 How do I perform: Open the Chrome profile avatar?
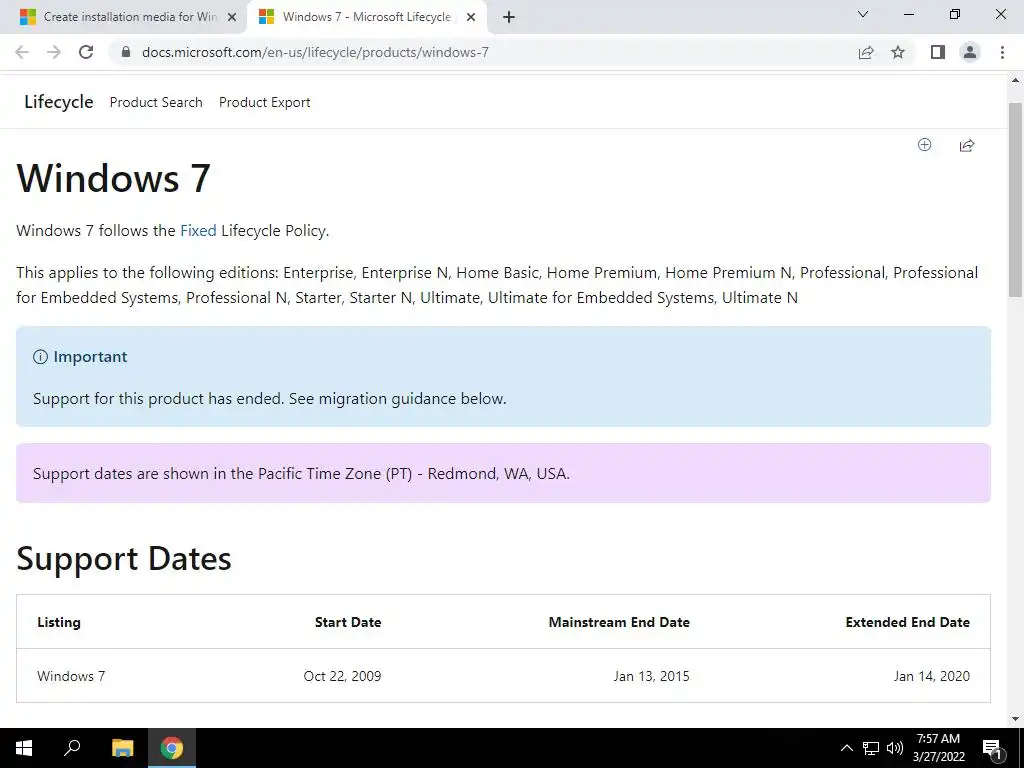(x=970, y=52)
